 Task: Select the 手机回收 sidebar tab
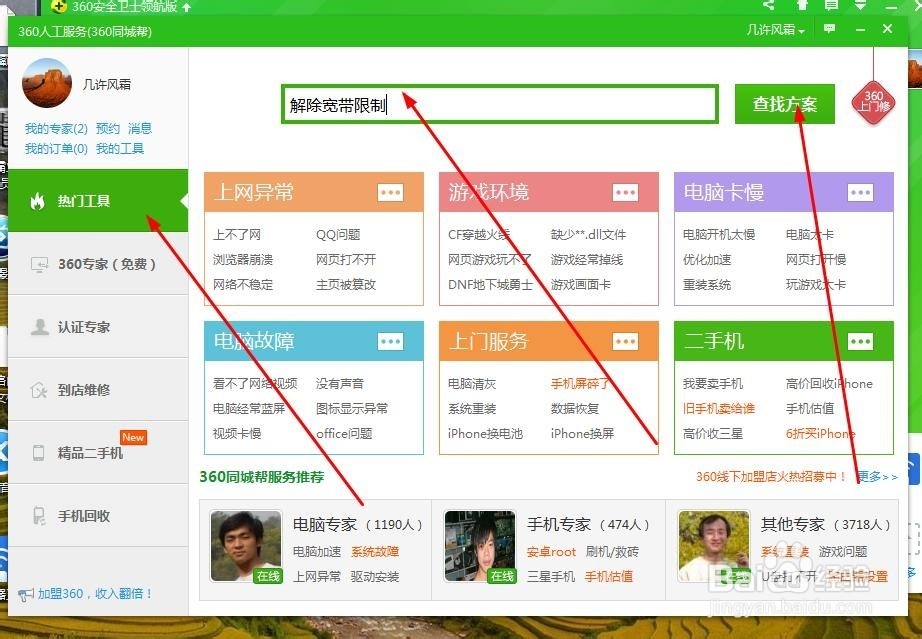point(98,516)
